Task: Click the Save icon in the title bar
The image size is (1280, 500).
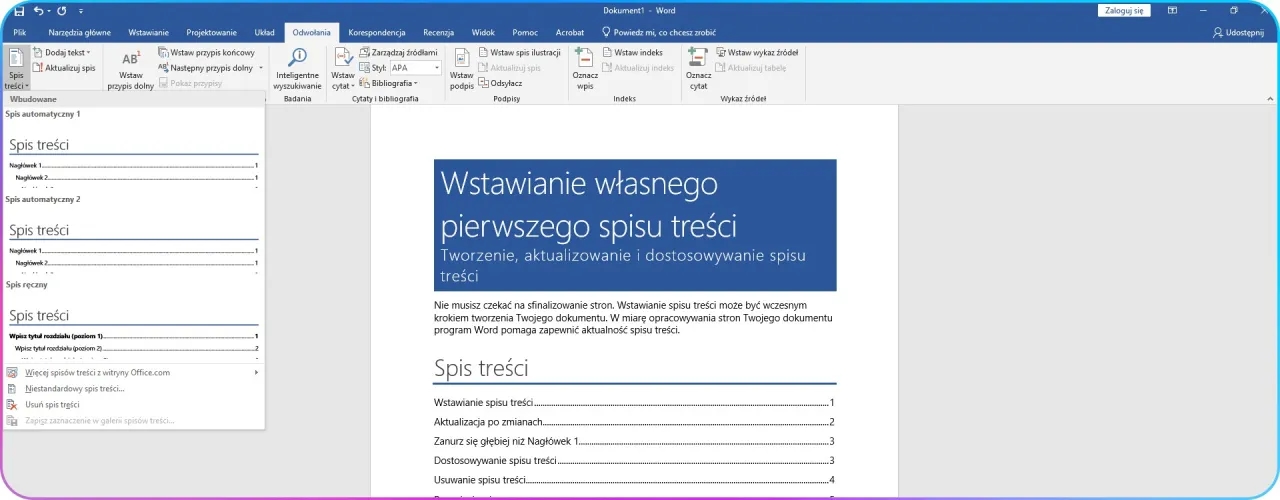Action: coord(19,10)
